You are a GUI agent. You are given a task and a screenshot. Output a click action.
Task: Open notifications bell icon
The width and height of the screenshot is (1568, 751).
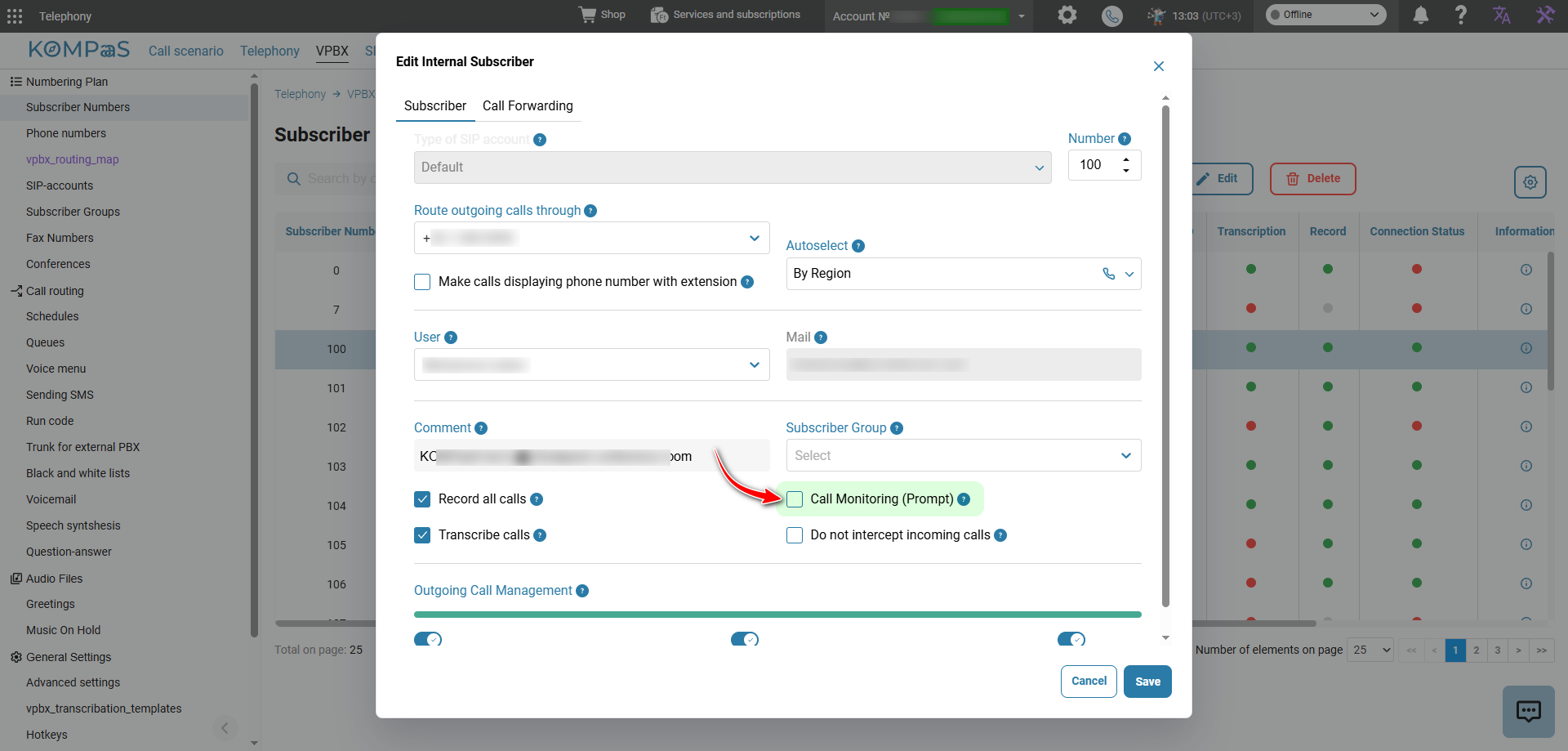[x=1421, y=15]
